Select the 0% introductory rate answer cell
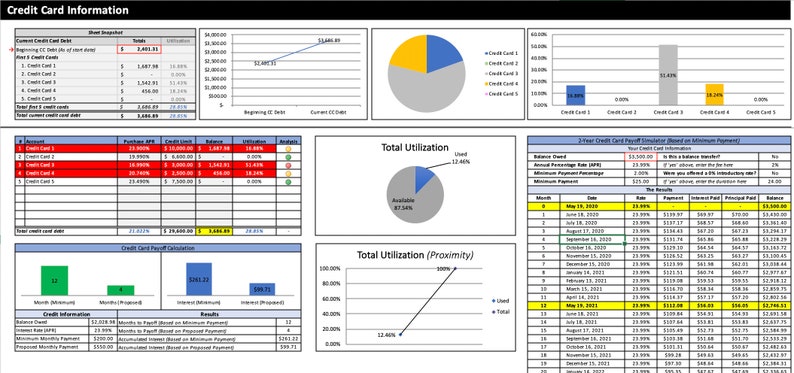The height and width of the screenshot is (373, 794). tap(774, 173)
